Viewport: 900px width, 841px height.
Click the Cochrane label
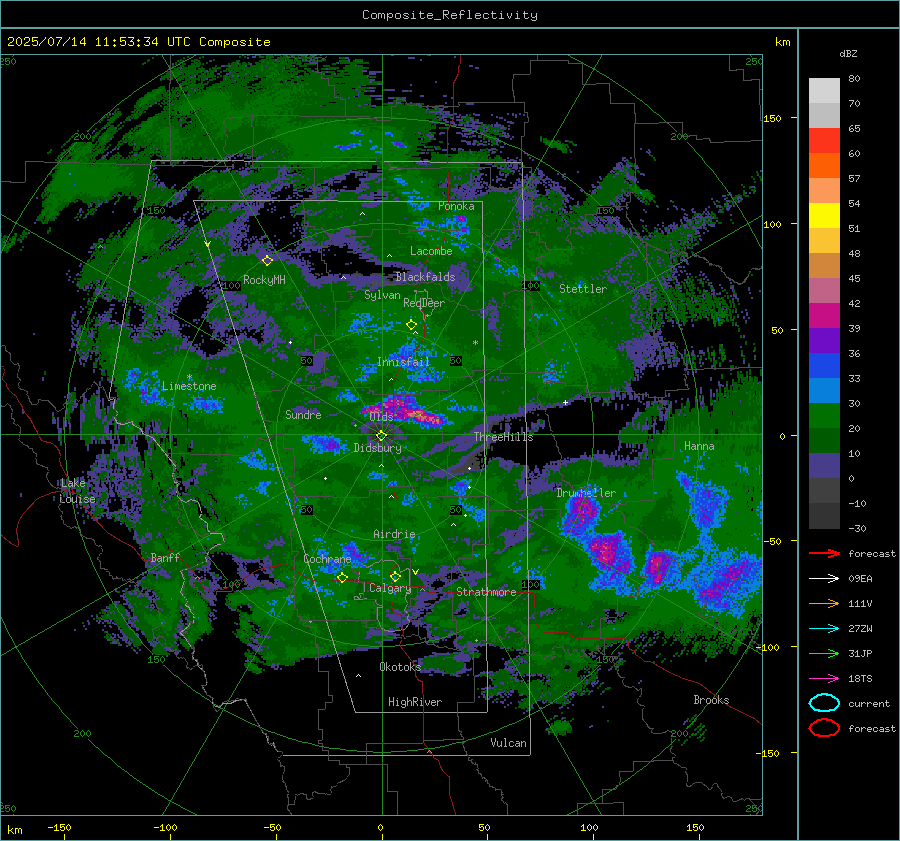tap(327, 559)
